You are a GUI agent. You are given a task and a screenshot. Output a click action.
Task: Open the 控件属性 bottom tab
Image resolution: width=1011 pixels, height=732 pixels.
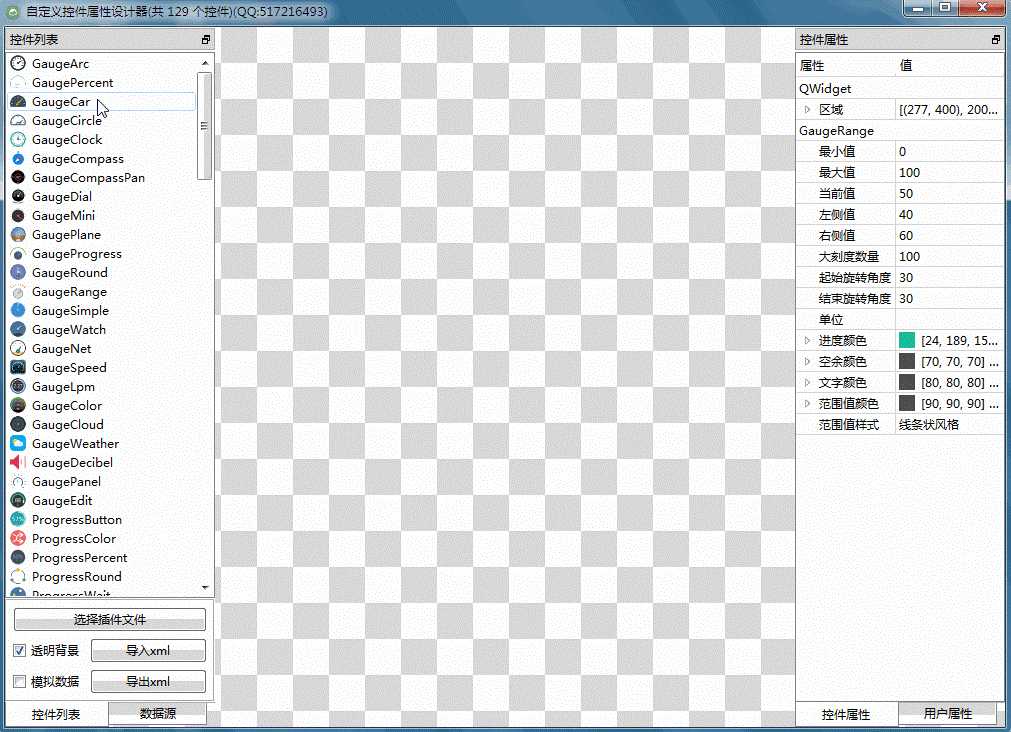tap(846, 714)
